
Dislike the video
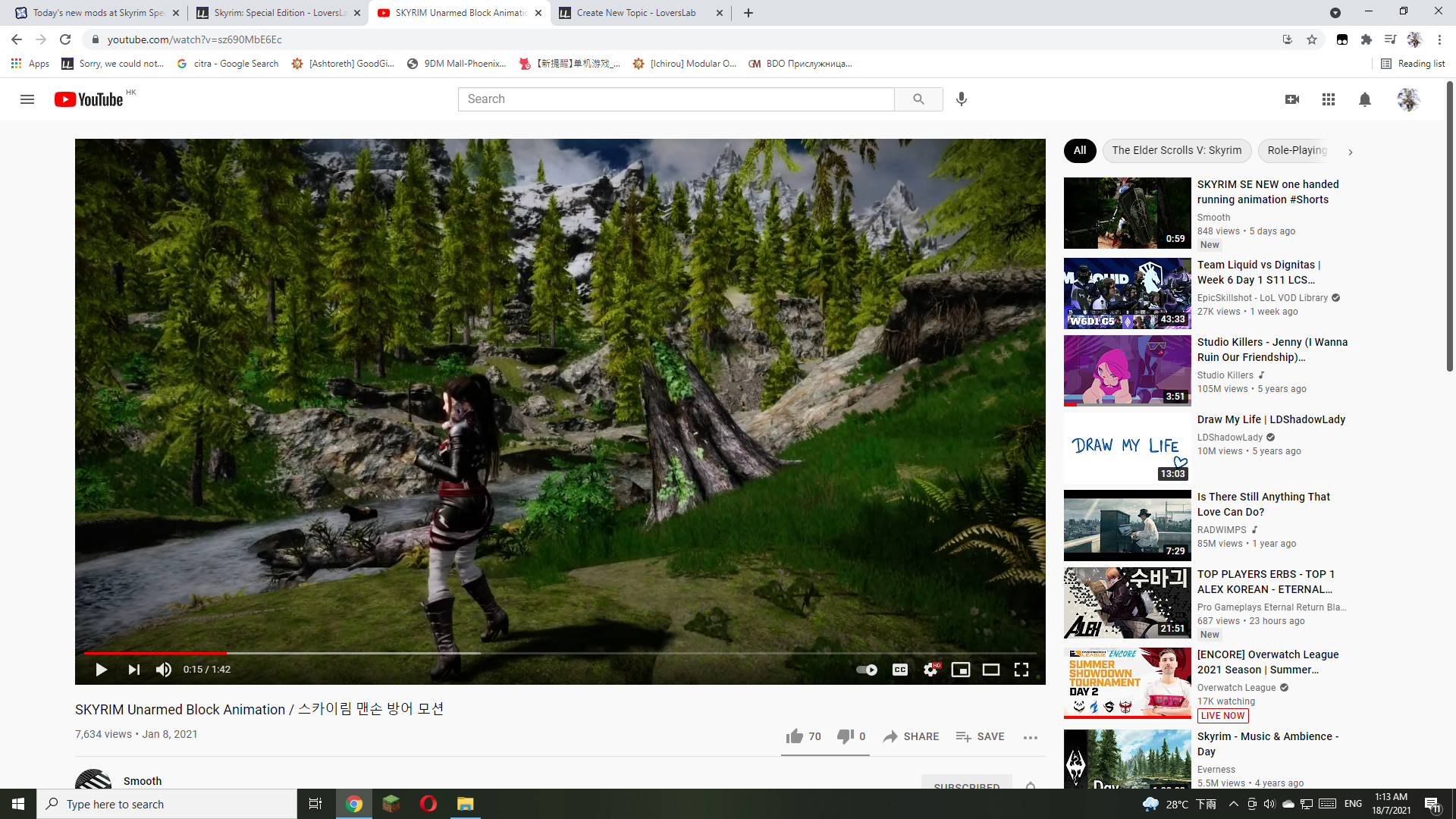click(851, 736)
